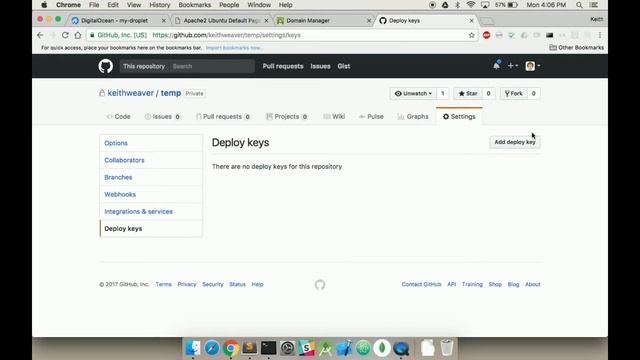Open the Wiki tab
Screen dimensions: 640x360
(334, 116)
